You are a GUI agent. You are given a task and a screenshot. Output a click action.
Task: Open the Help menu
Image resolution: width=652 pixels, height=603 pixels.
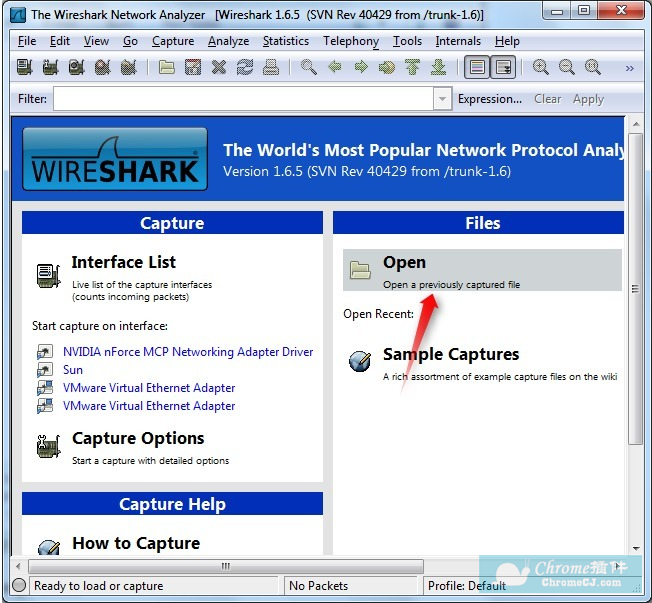click(x=507, y=41)
